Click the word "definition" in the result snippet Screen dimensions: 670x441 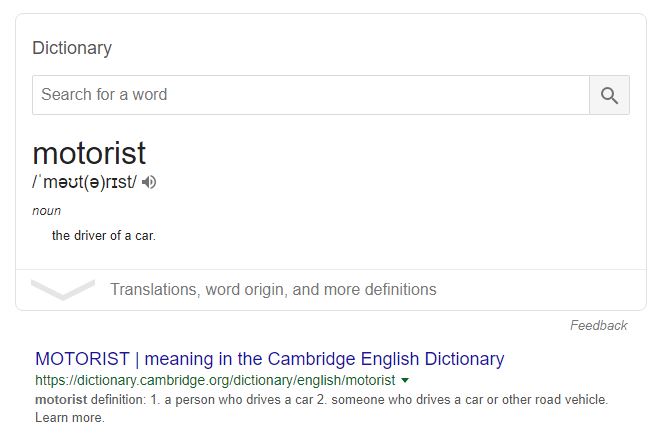point(120,399)
